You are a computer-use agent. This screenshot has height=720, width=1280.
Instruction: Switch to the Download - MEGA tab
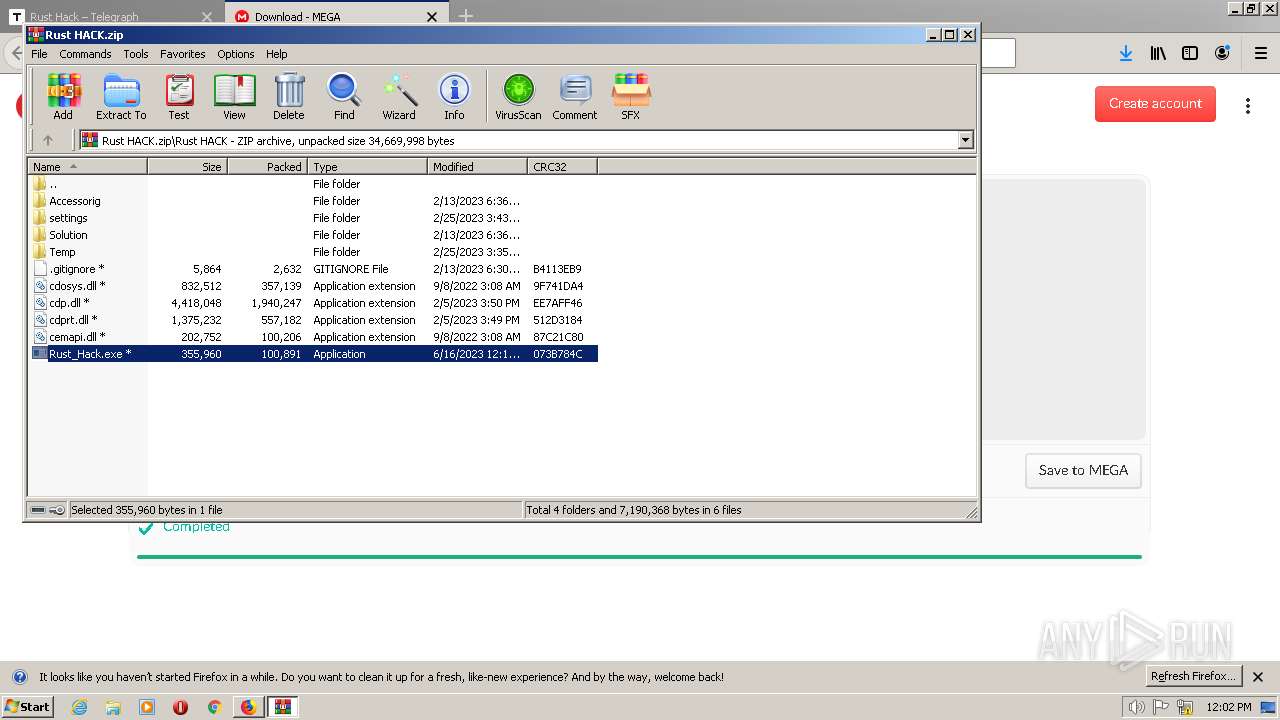(337, 16)
